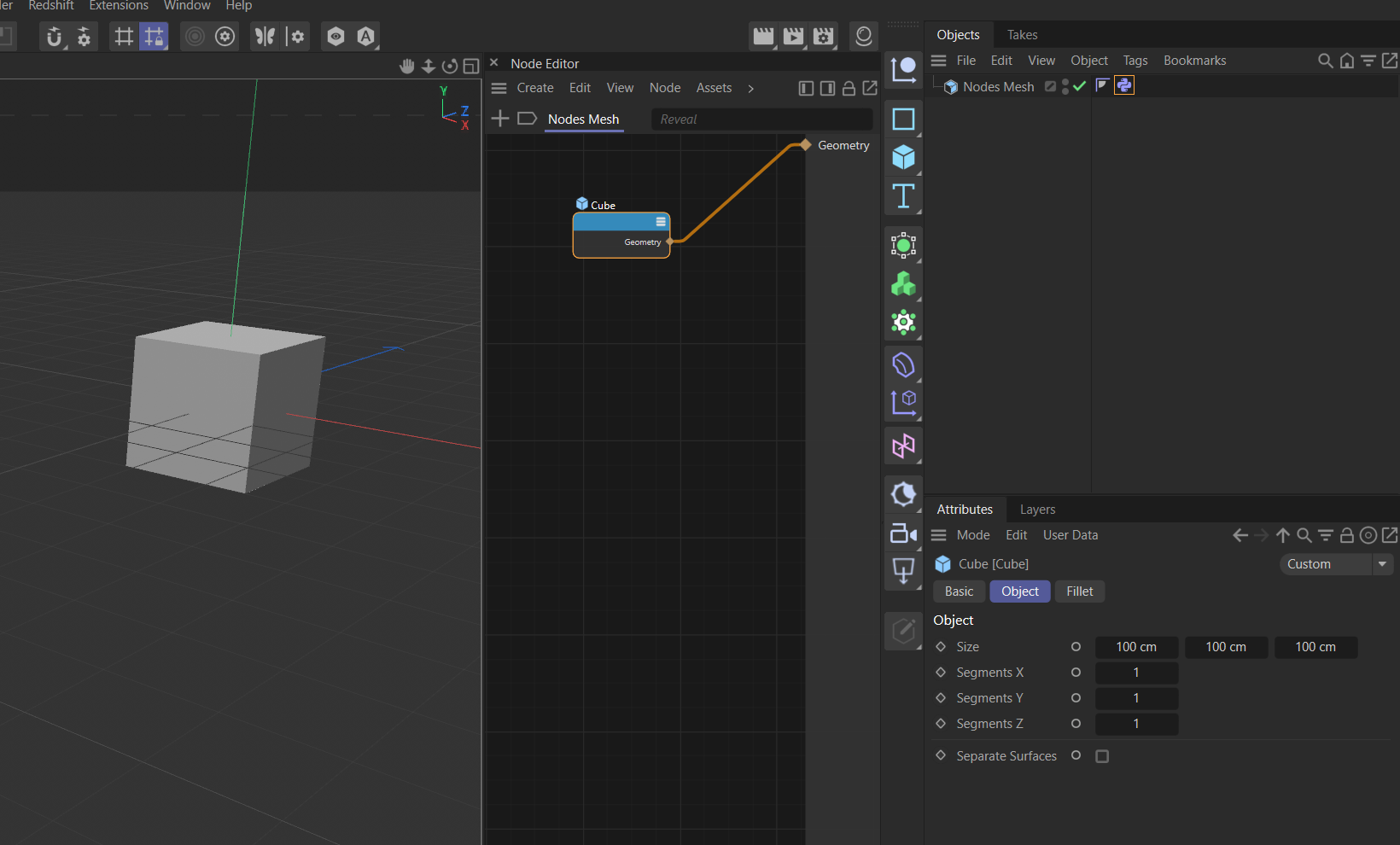Viewport: 1400px width, 845px height.
Task: Toggle the viewport maximize layout icon
Action: tap(471, 66)
